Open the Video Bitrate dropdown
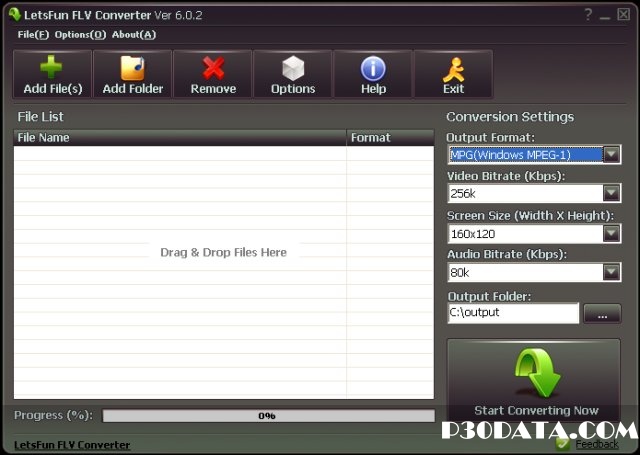 [x=611, y=194]
